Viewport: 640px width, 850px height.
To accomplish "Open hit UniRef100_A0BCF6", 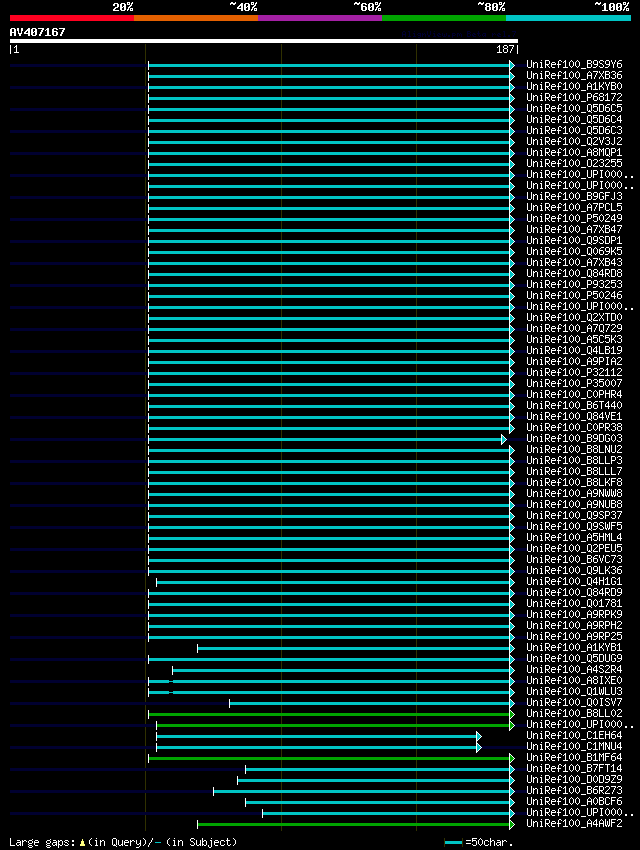I will coord(574,801).
